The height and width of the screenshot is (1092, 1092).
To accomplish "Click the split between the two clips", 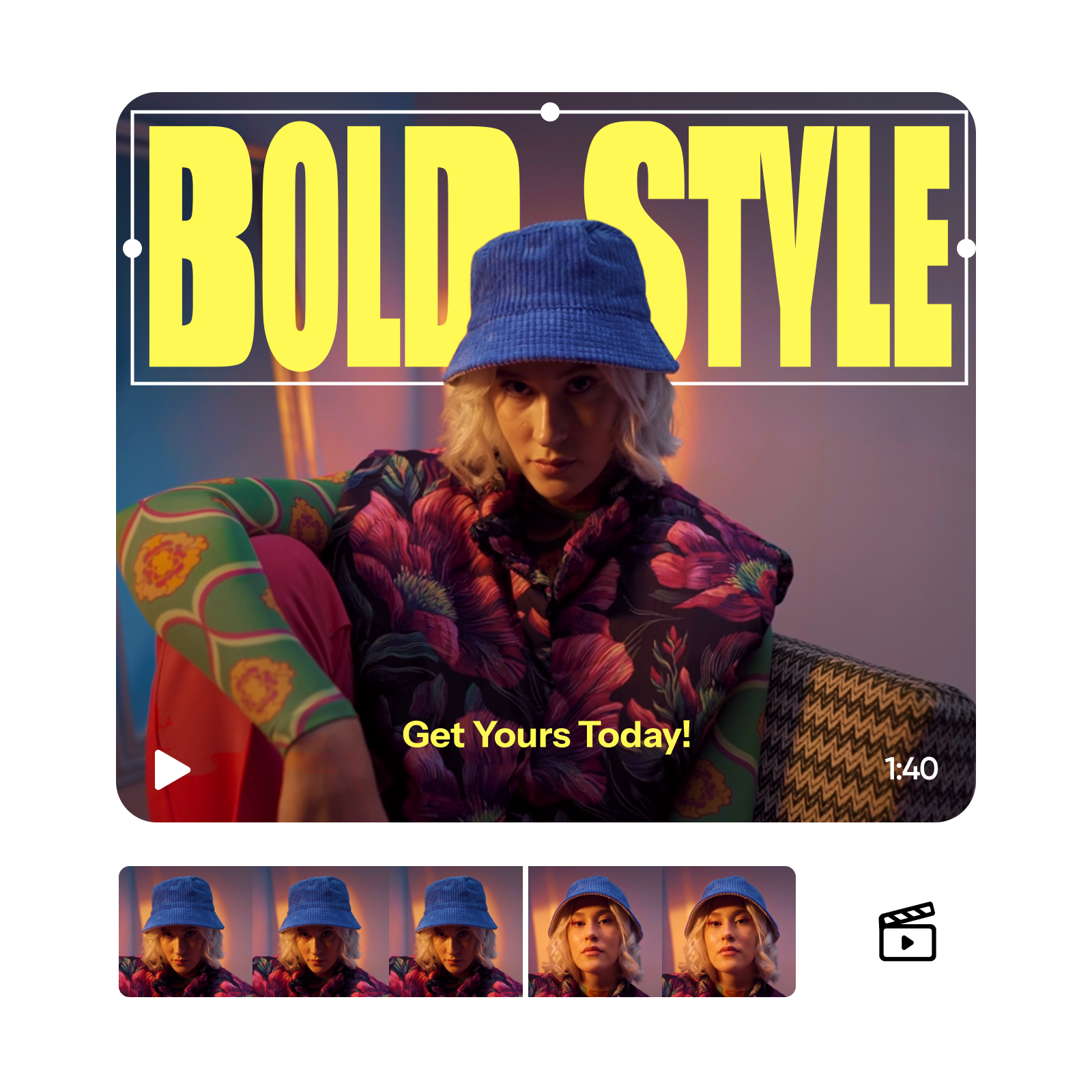I will [x=526, y=932].
